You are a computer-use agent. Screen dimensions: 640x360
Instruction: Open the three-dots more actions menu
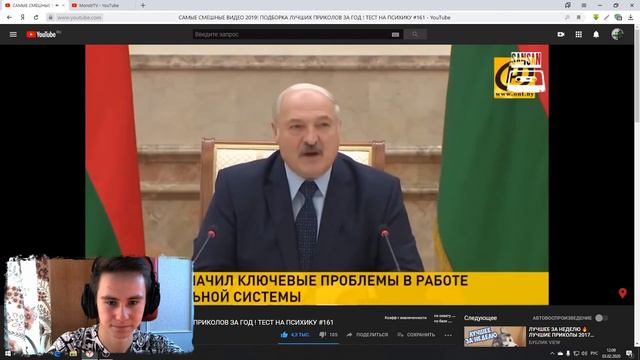click(448, 335)
